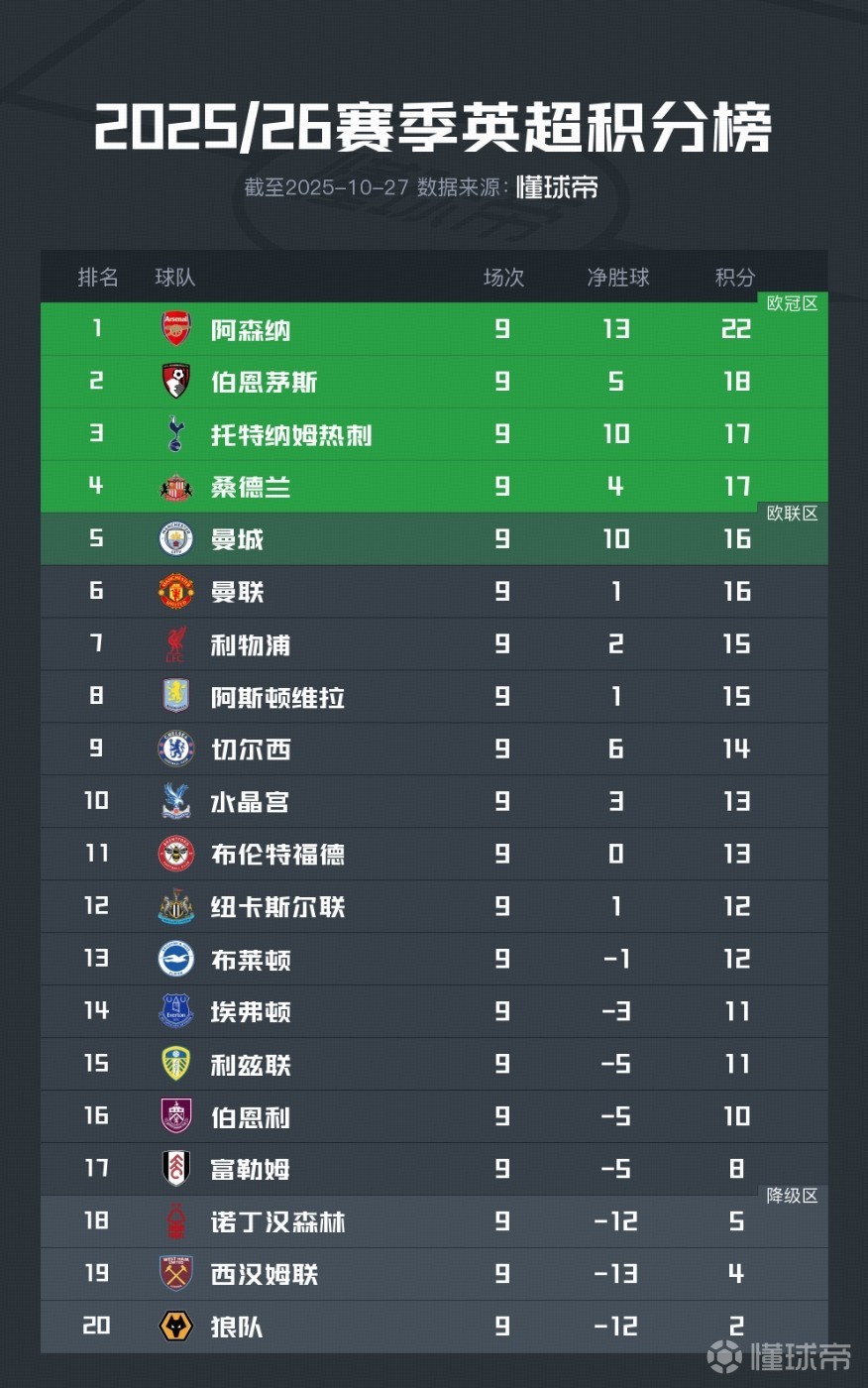This screenshot has height=1388, width=868.
Task: Click the Arsenal club crest
Action: coord(176,329)
